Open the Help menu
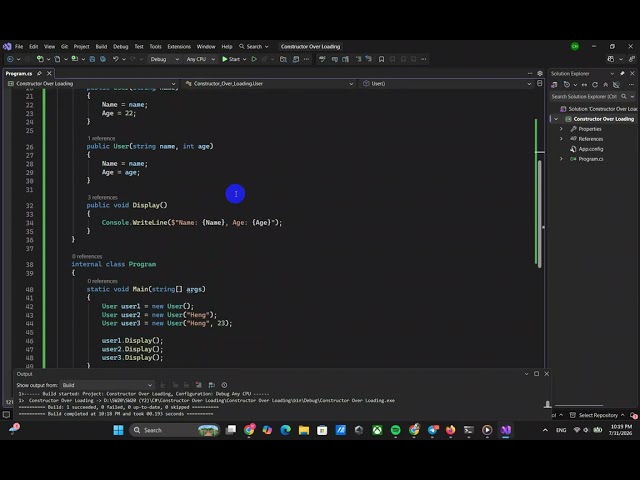Viewport: 640px width, 480px height. tap(227, 47)
